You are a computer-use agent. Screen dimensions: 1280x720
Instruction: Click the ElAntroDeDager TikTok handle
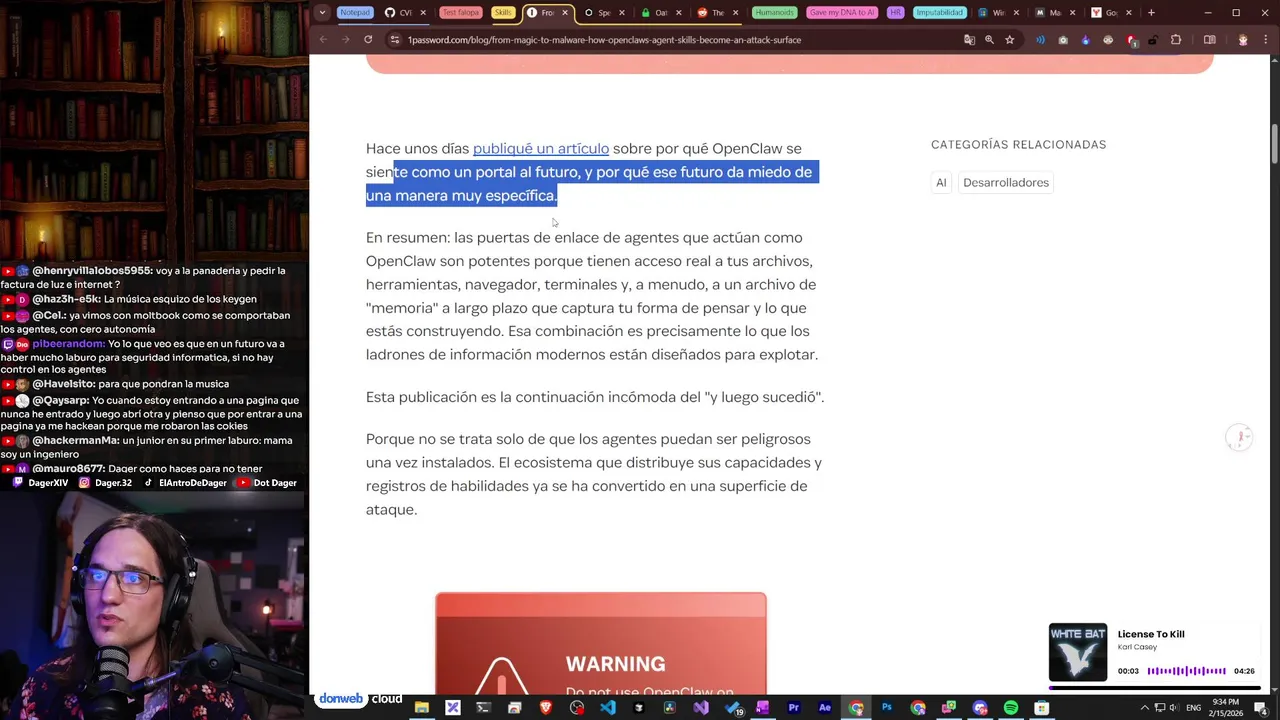pos(192,483)
